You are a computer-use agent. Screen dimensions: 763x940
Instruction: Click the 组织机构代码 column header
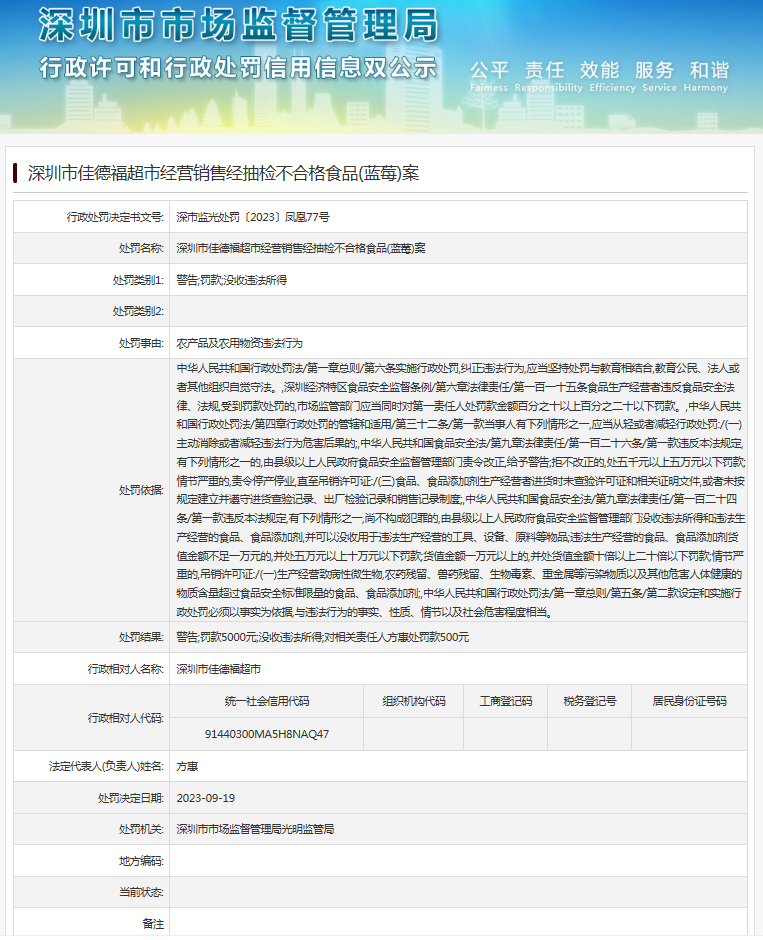(x=414, y=701)
